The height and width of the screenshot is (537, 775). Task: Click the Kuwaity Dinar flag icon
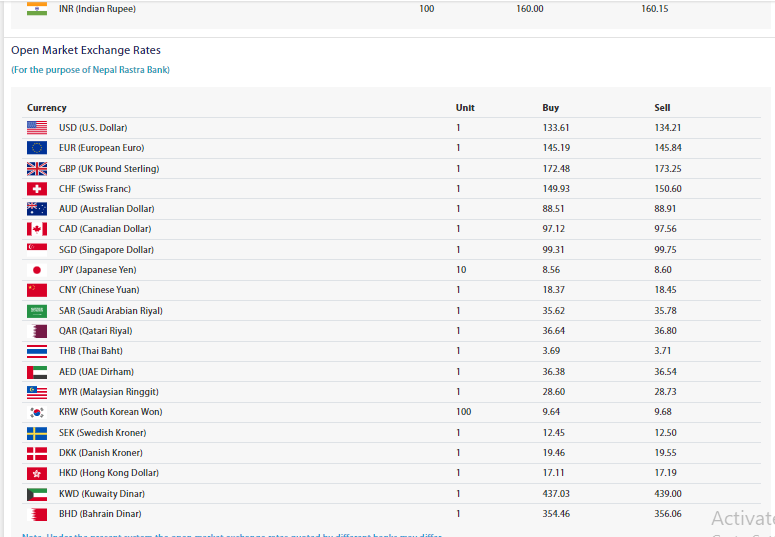pos(37,494)
